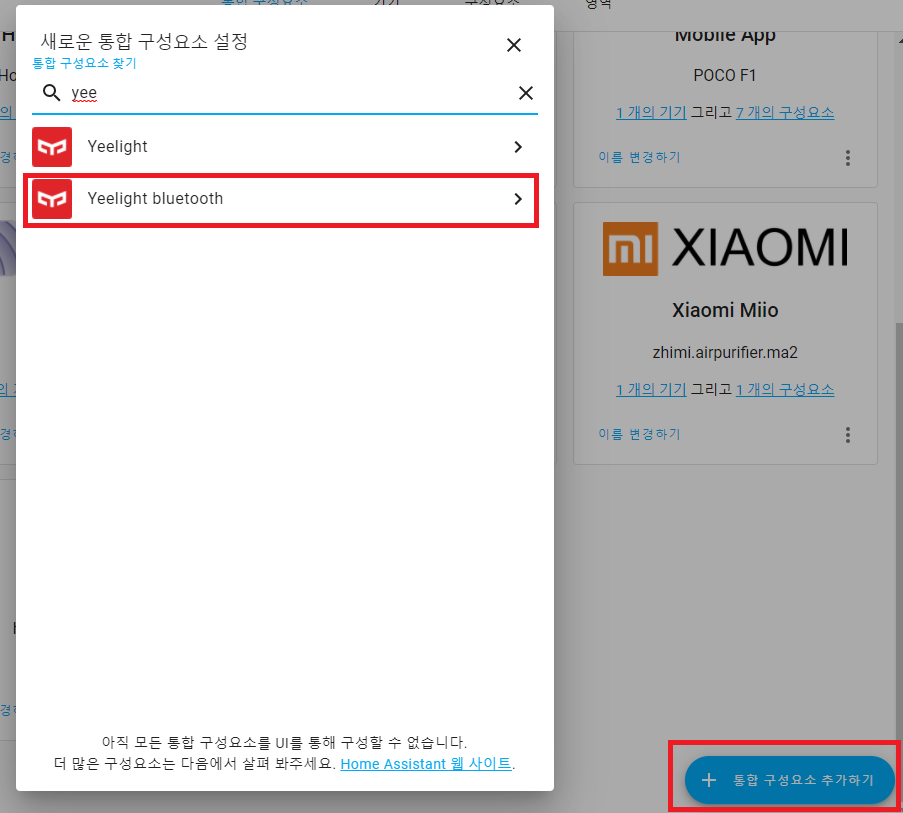Open the Xiaomi Miio card overflow menu
The width and height of the screenshot is (903, 813).
point(848,435)
